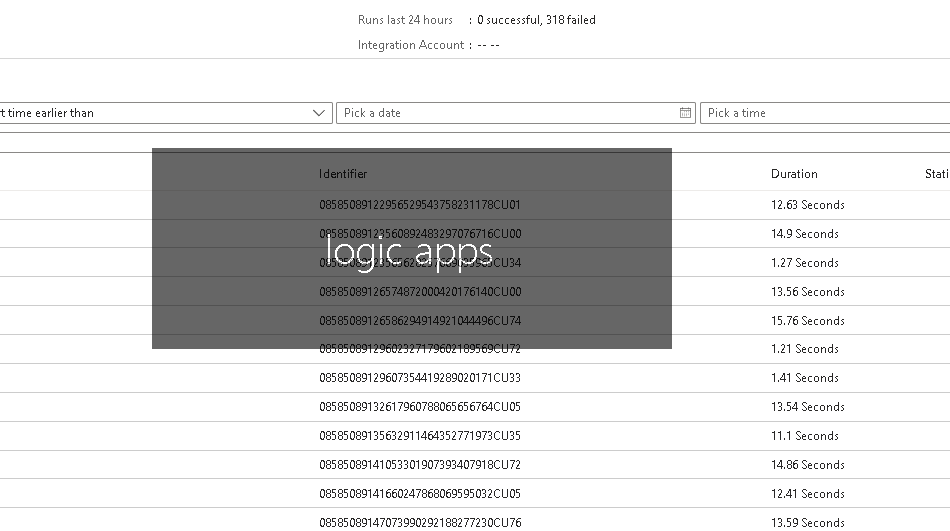Select run identifier ending 407918CU72
Viewport: 950px width, 531px height.
point(420,465)
